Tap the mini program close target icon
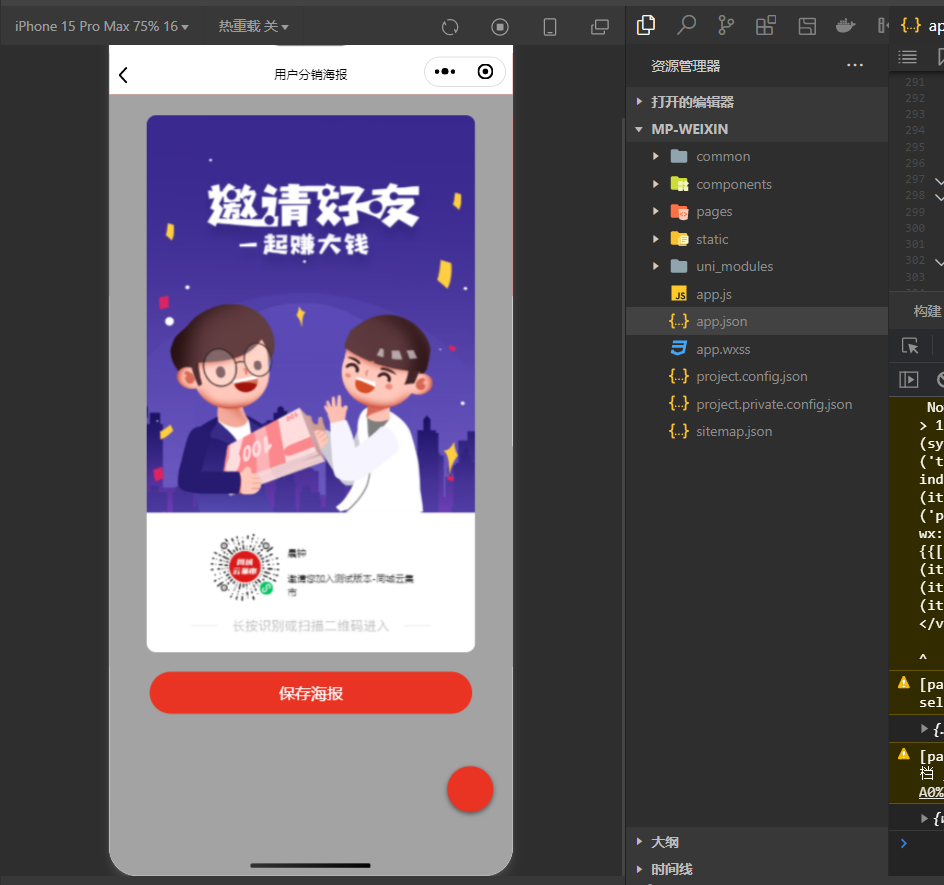This screenshot has height=885, width=944. (485, 72)
